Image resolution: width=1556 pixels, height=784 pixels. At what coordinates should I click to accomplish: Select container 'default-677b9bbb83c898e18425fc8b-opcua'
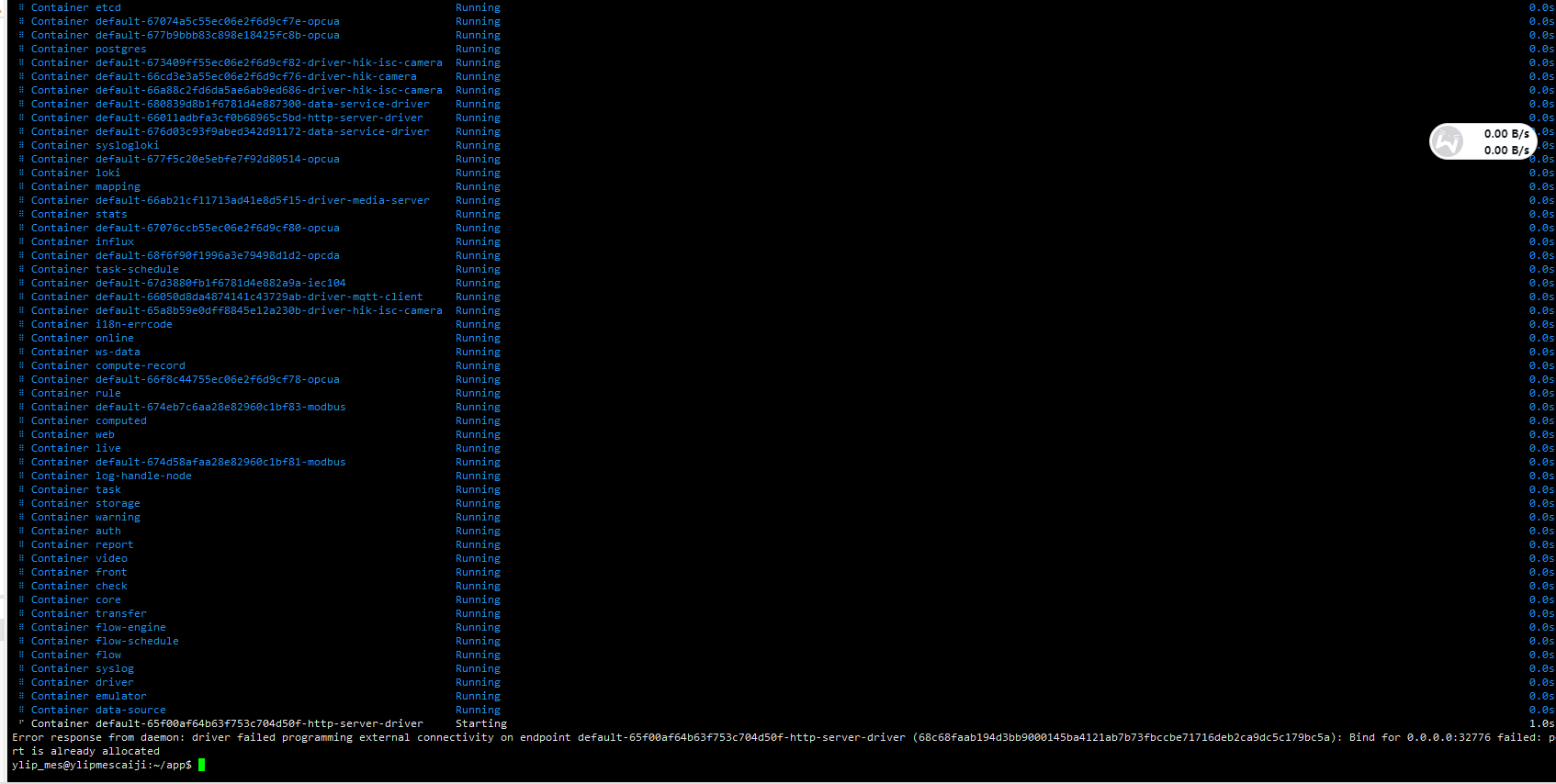click(x=218, y=35)
